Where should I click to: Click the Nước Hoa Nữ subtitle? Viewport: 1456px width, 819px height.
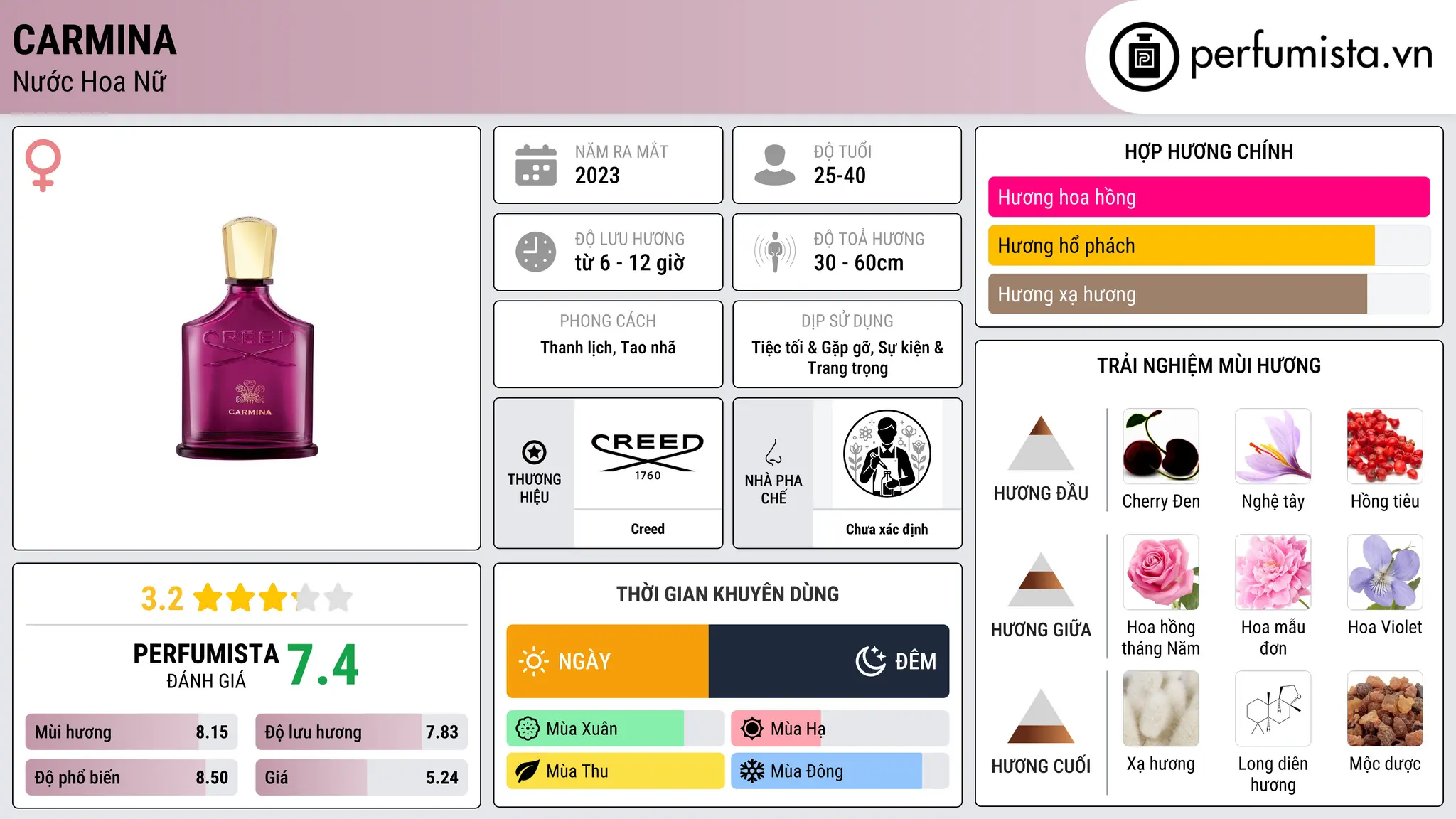point(90,82)
